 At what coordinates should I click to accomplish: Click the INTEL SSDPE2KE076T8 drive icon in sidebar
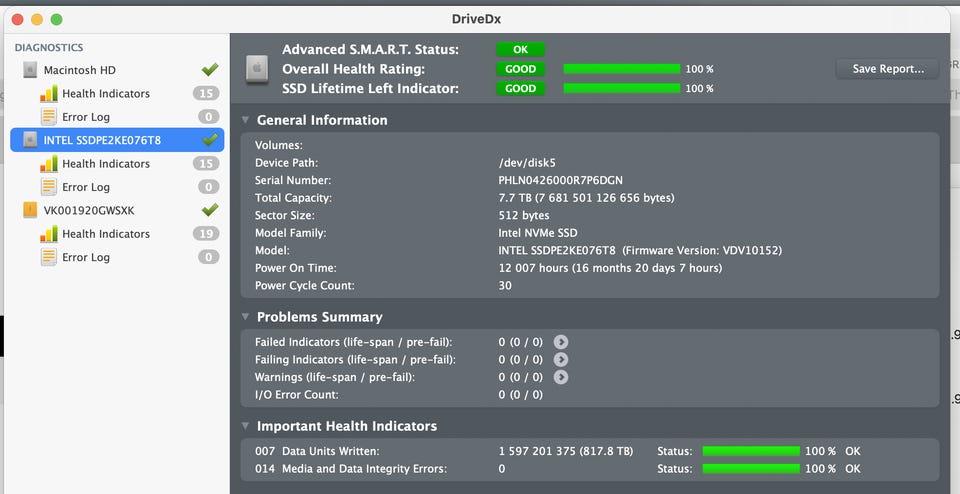click(30, 140)
